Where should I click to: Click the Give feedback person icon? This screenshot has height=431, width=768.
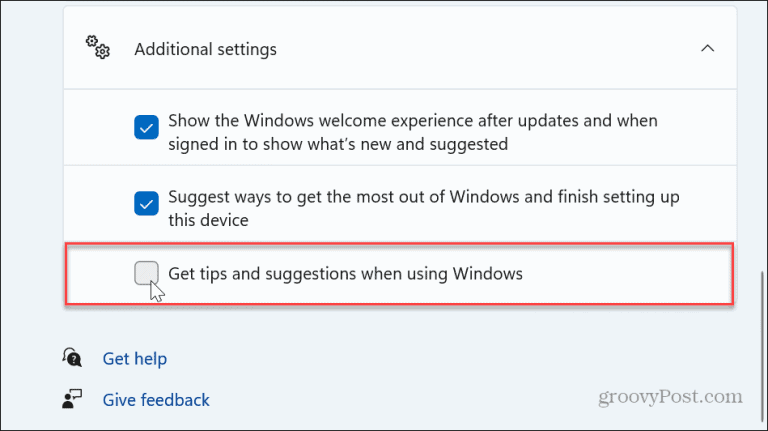(x=72, y=399)
